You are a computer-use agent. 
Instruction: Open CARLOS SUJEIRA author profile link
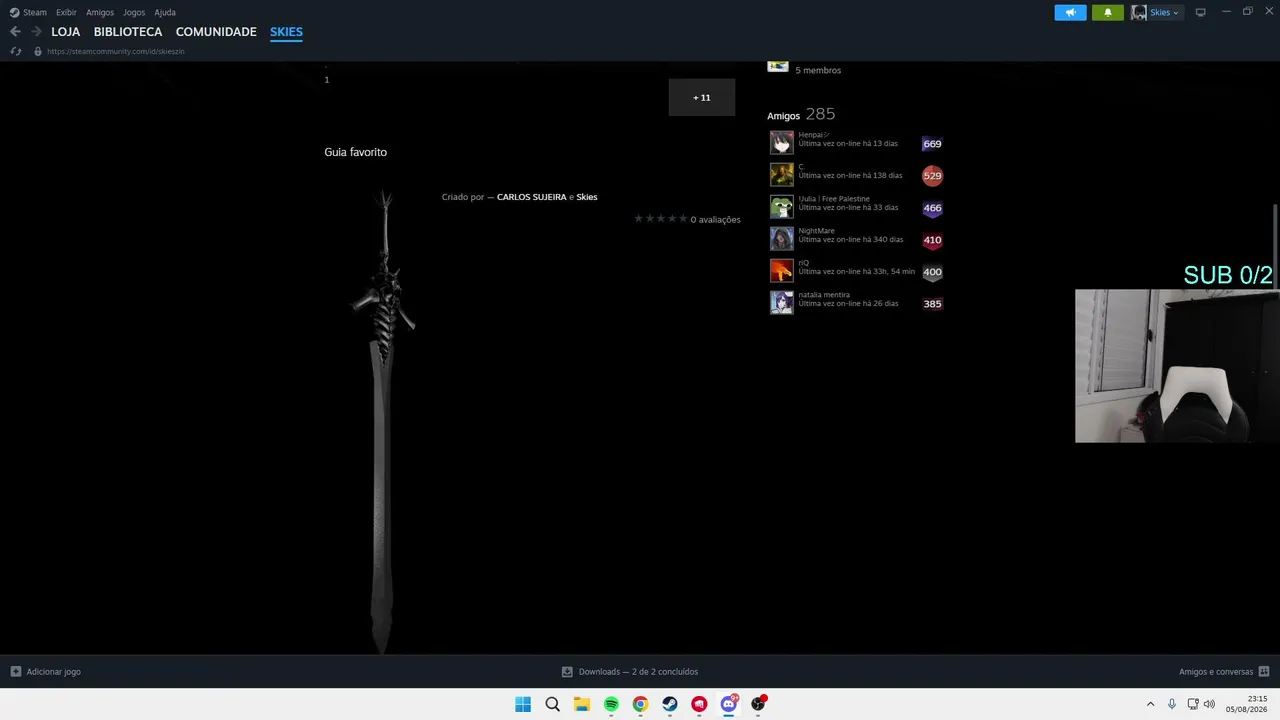point(531,197)
